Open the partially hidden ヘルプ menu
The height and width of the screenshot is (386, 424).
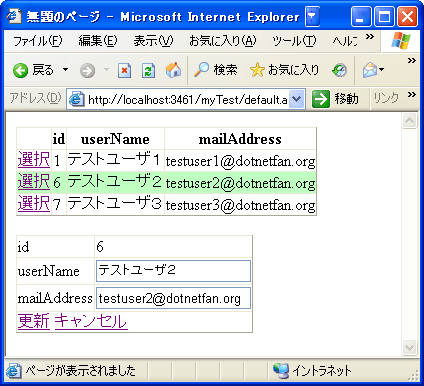point(345,41)
